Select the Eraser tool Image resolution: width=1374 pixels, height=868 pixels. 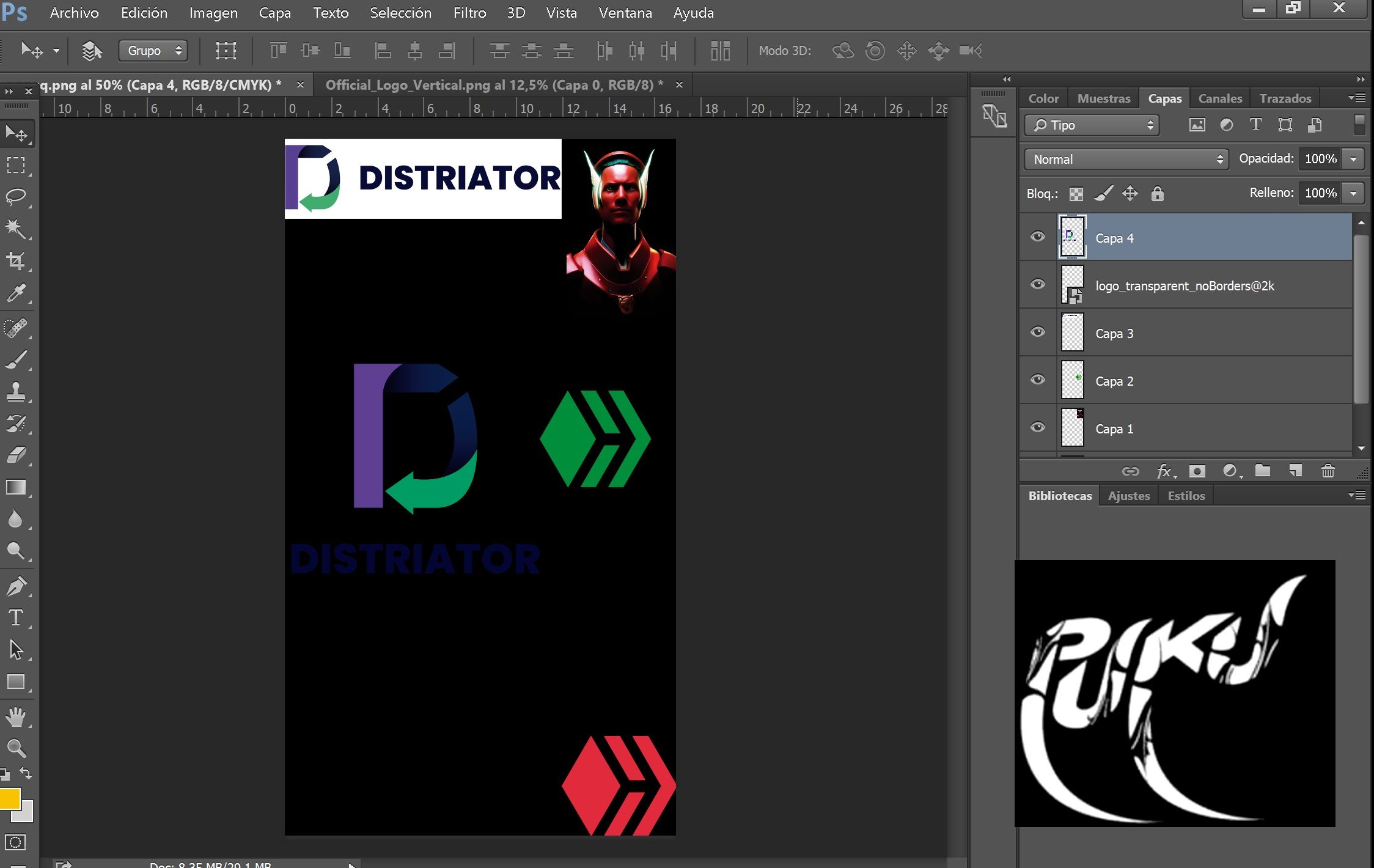point(16,455)
